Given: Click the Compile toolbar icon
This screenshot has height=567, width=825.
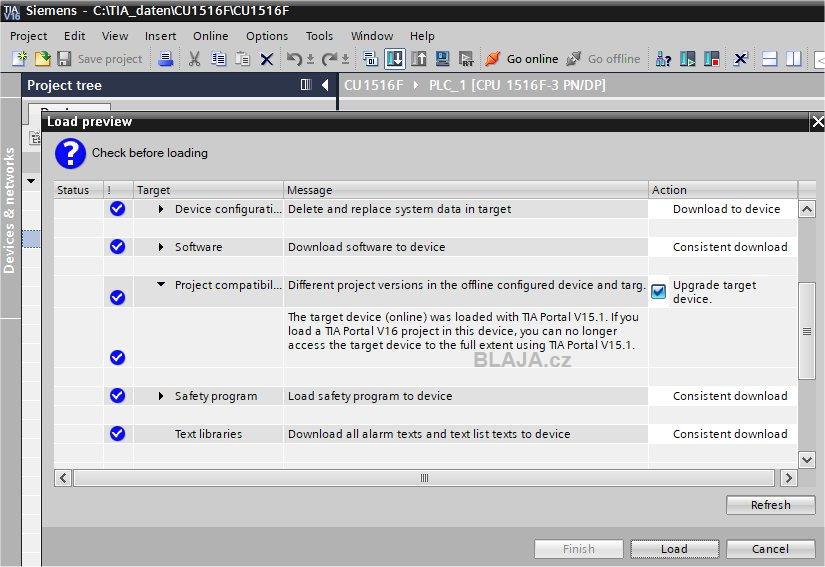Looking at the screenshot, I should [370, 58].
